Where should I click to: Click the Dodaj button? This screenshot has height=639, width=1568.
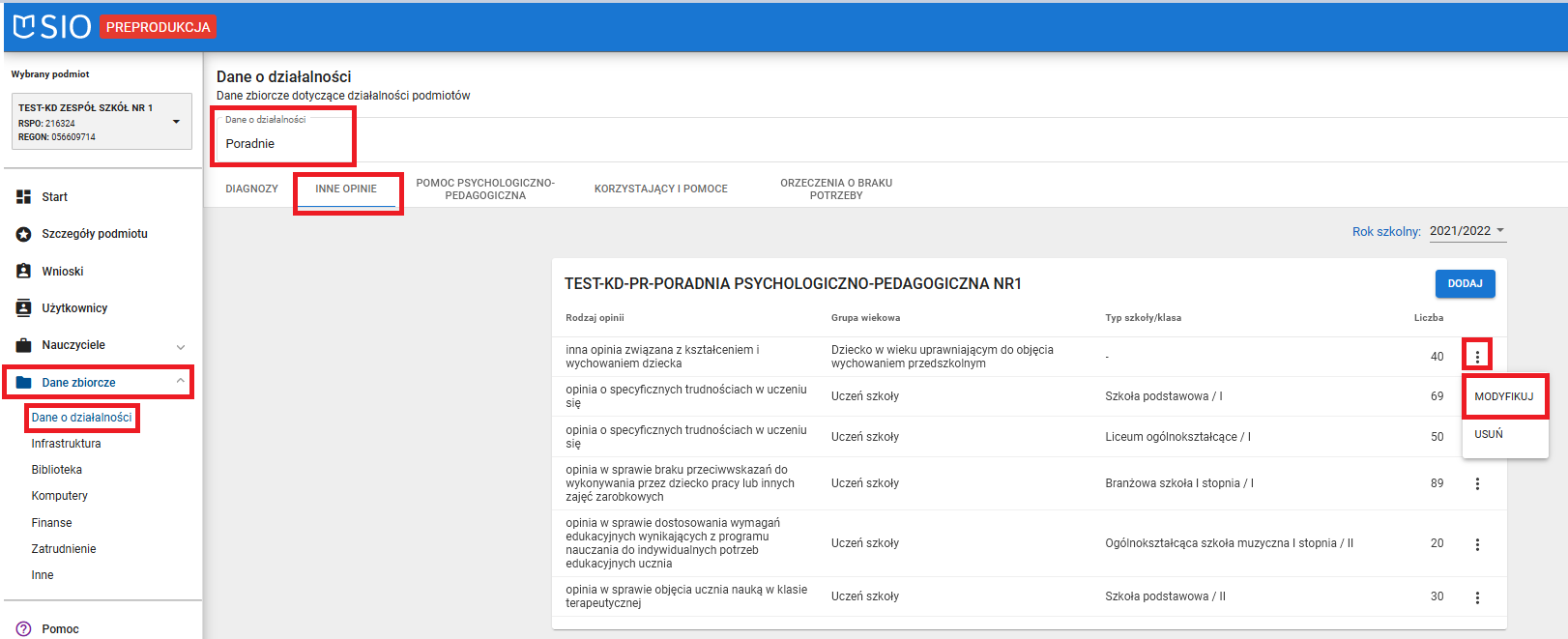click(x=1466, y=283)
